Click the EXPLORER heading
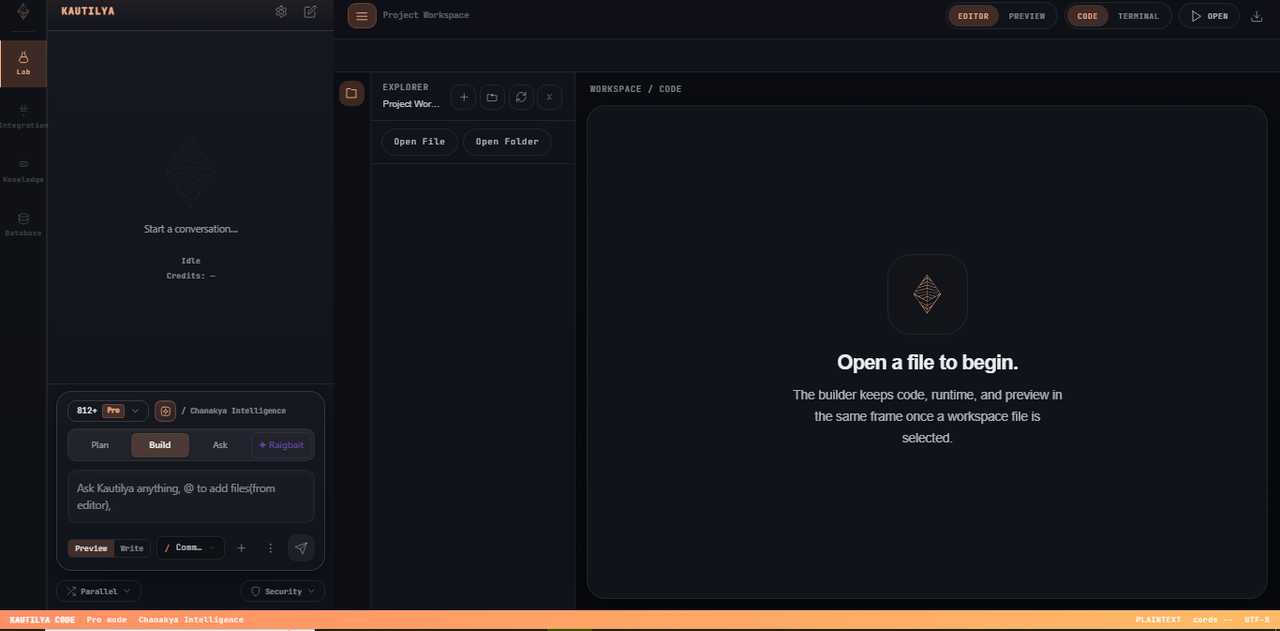This screenshot has height=631, width=1280. point(405,87)
